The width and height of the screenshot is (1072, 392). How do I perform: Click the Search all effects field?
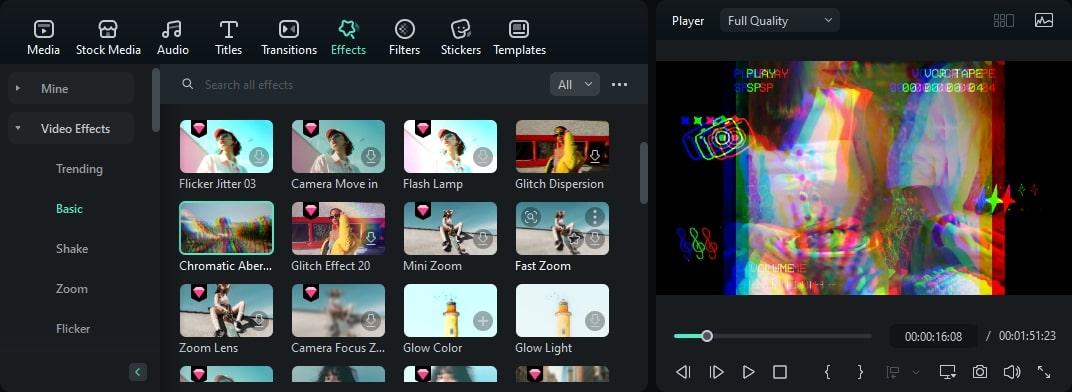point(361,85)
